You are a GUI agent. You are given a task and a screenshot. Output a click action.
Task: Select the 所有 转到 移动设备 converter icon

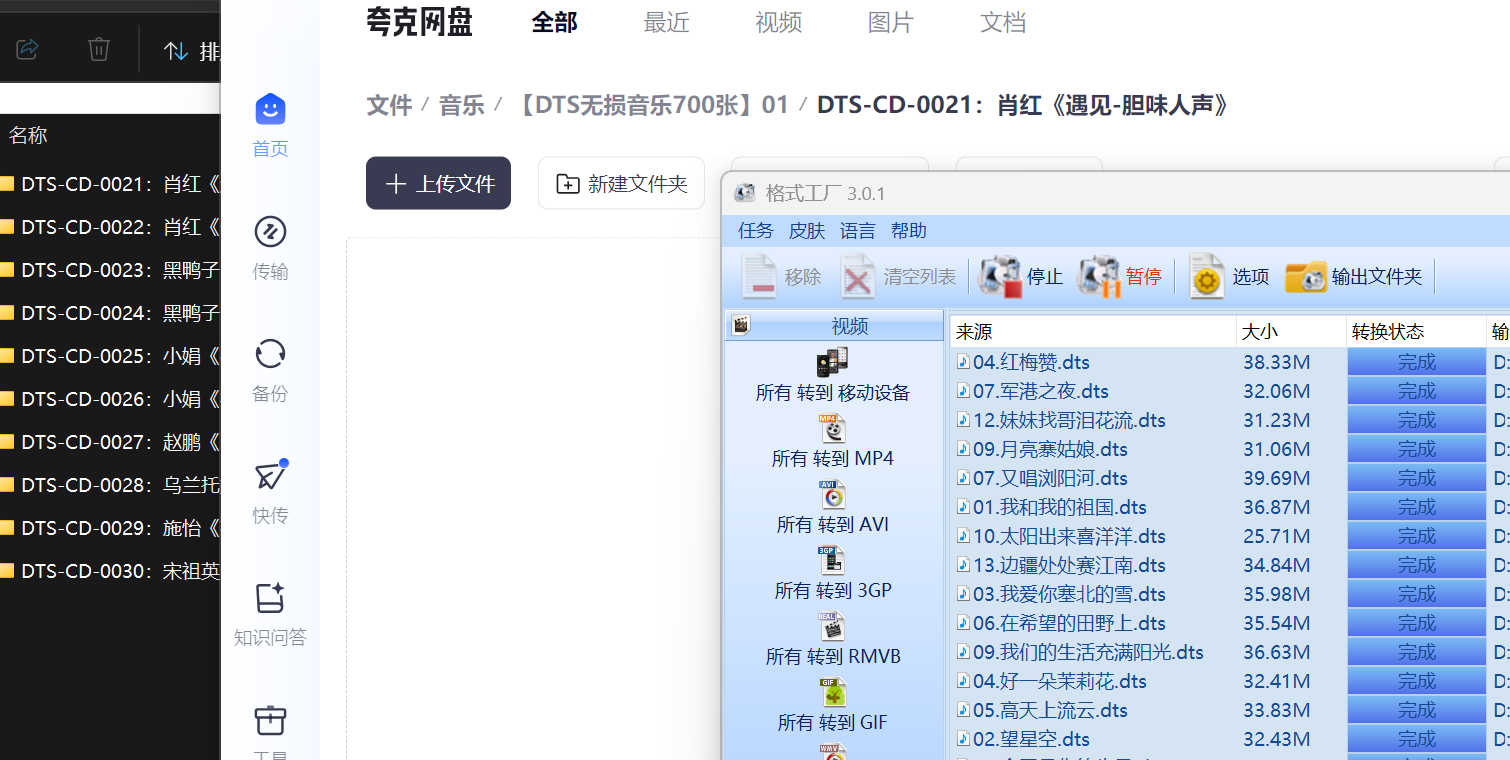[832, 363]
